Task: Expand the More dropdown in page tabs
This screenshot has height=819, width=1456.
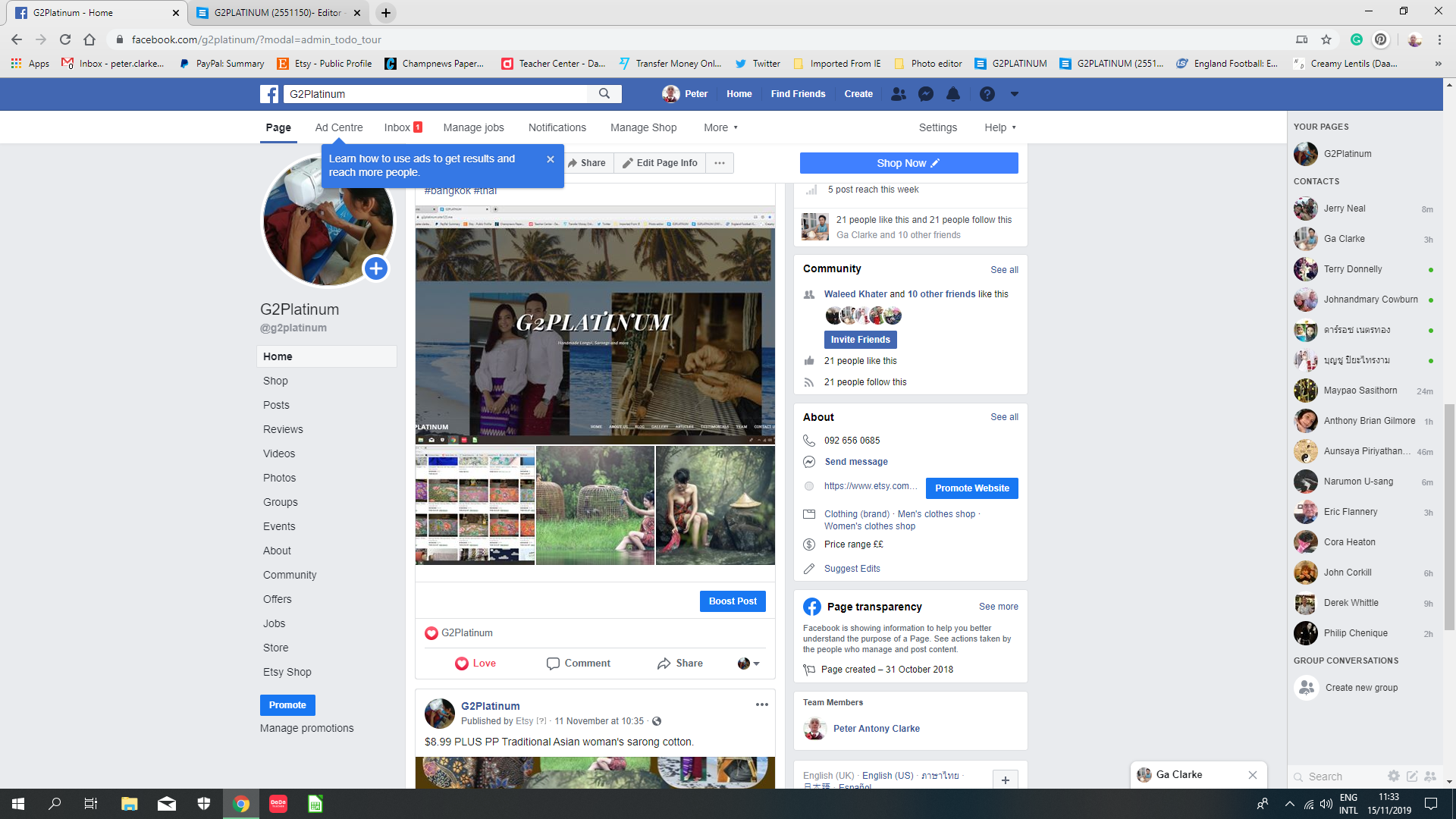Action: [x=720, y=127]
